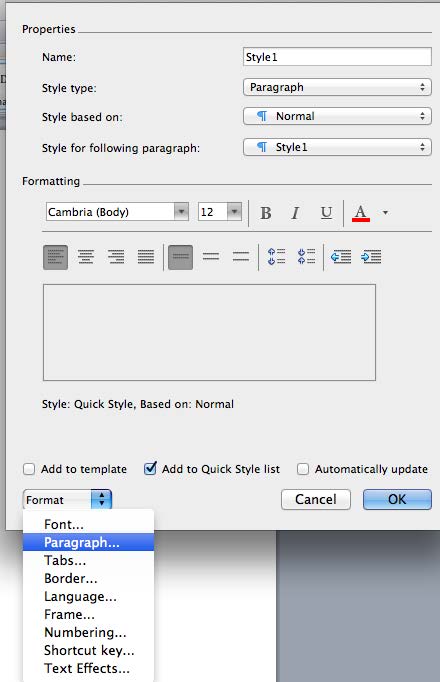Enable Add to template checkbox
Viewport: 440px width, 682px height.
tap(29, 469)
